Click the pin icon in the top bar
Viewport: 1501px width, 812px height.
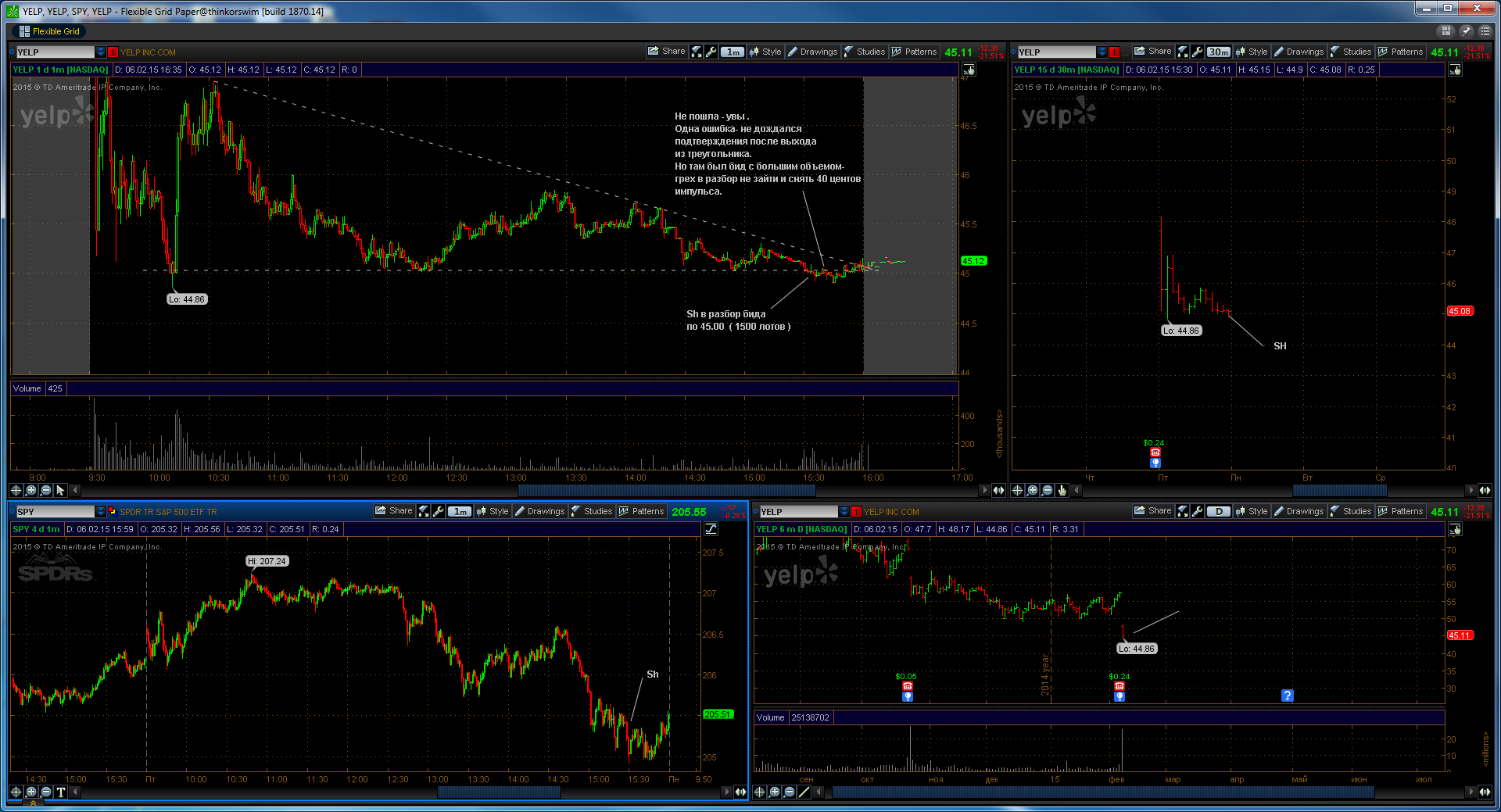[1466, 31]
